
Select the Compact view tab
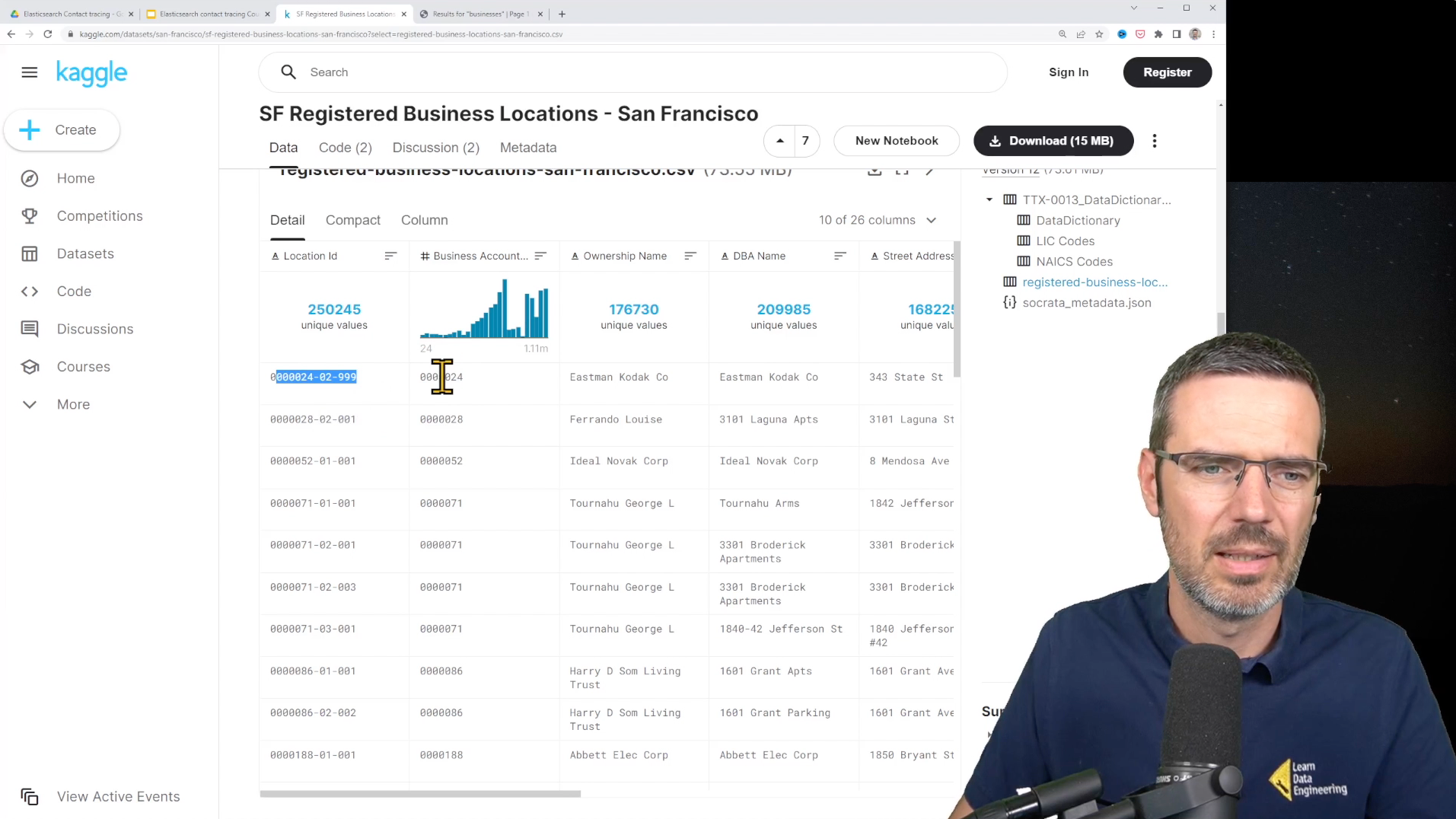[x=353, y=220]
